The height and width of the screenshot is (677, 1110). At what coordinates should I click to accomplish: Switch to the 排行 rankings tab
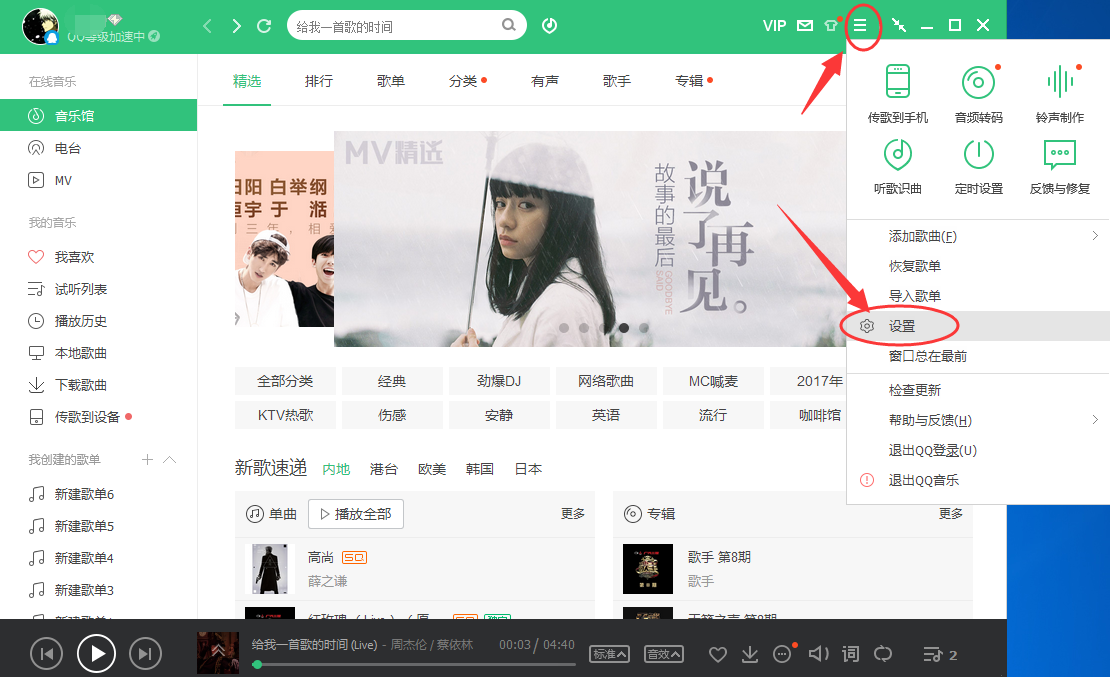318,82
